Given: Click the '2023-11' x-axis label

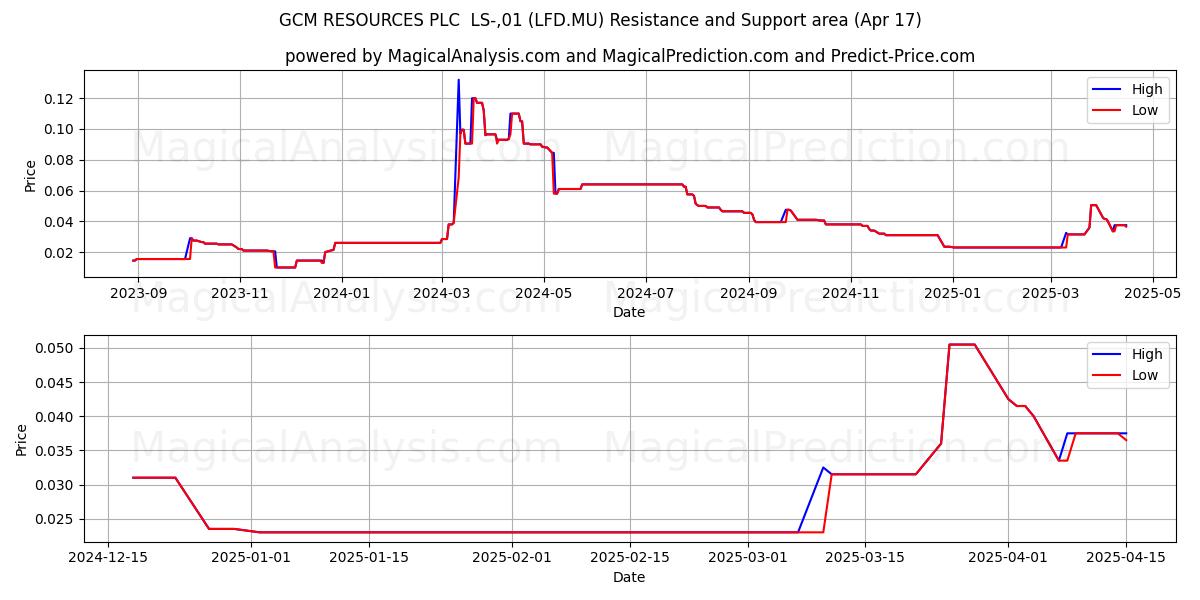Looking at the screenshot, I should pos(241,293).
